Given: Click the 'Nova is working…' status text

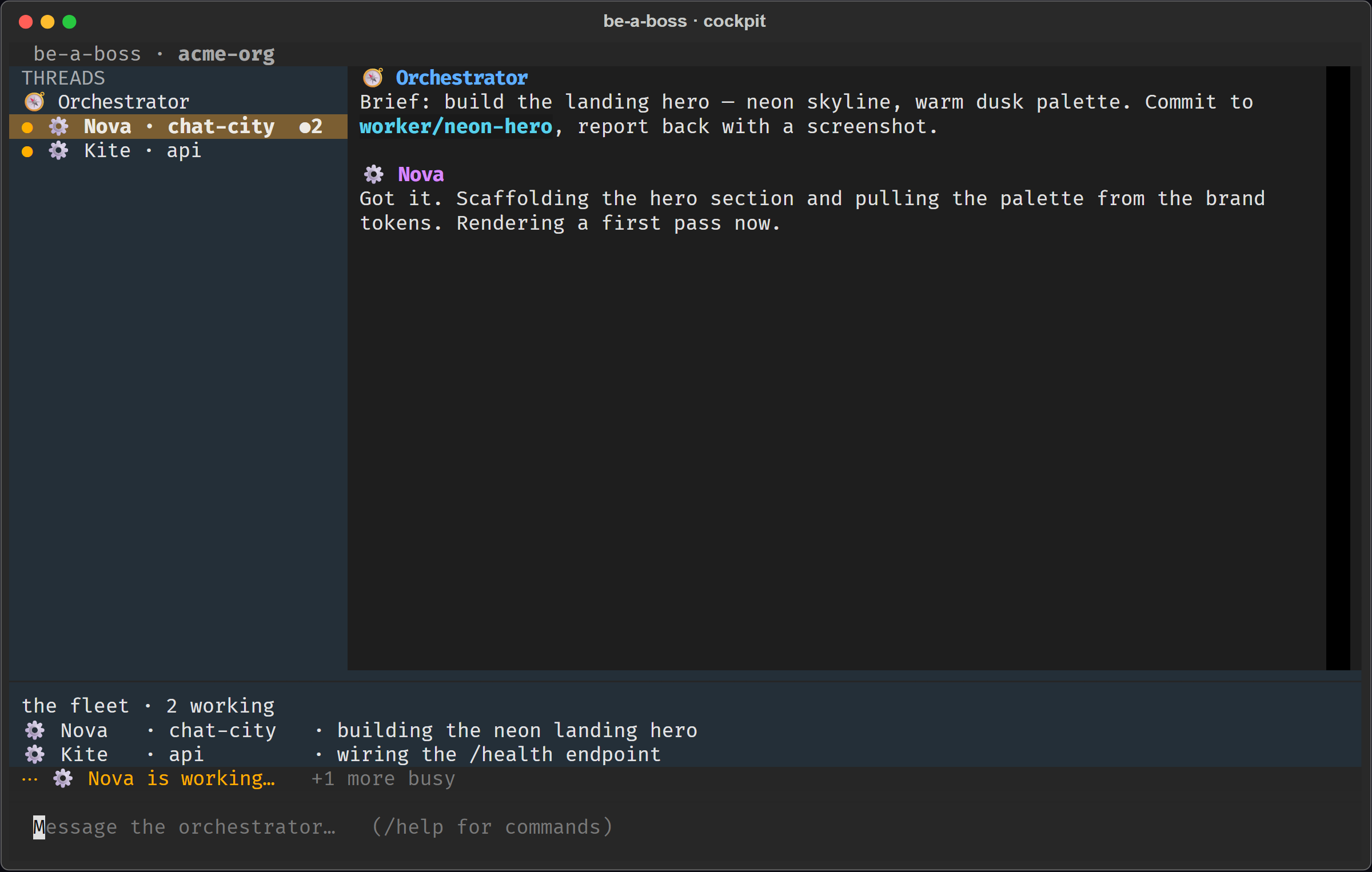Looking at the screenshot, I should pyautogui.click(x=182, y=778).
